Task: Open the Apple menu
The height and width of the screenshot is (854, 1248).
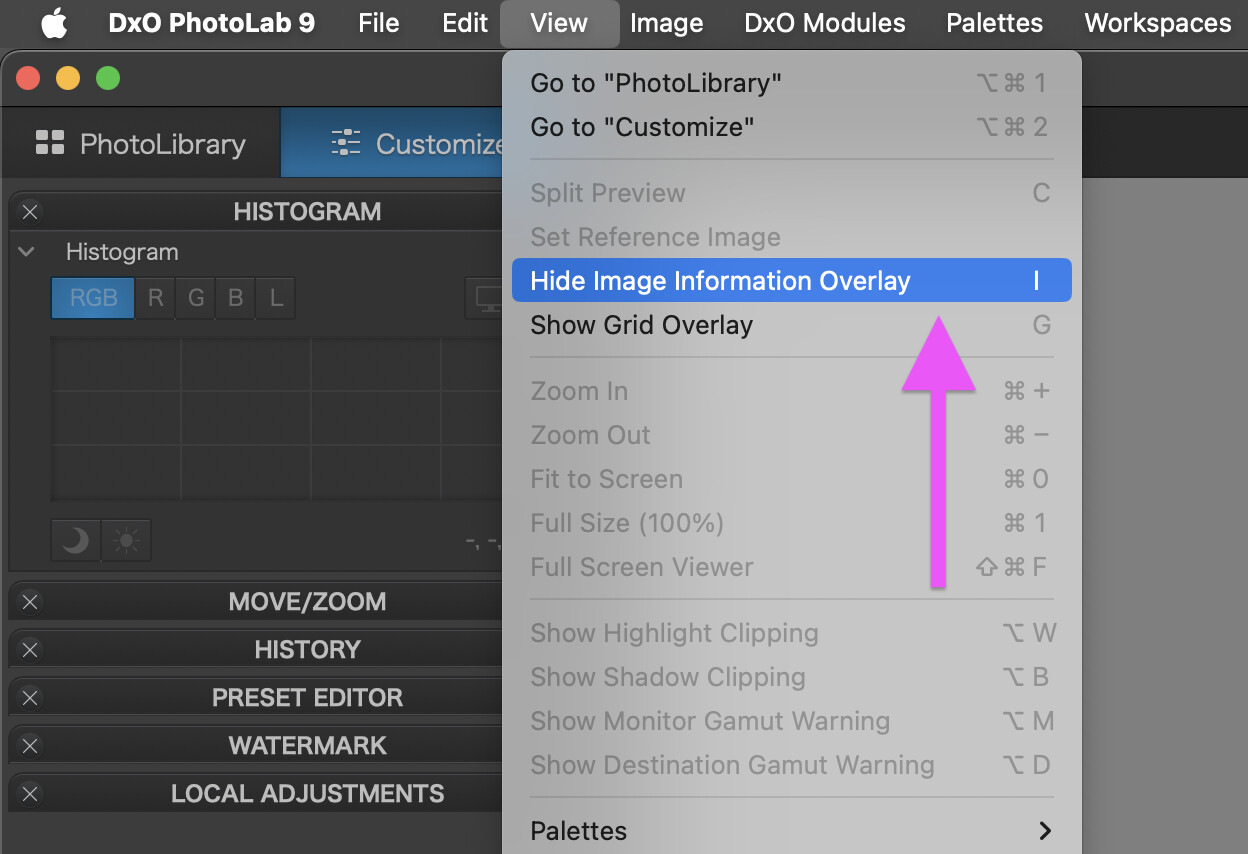Action: pyautogui.click(x=54, y=23)
